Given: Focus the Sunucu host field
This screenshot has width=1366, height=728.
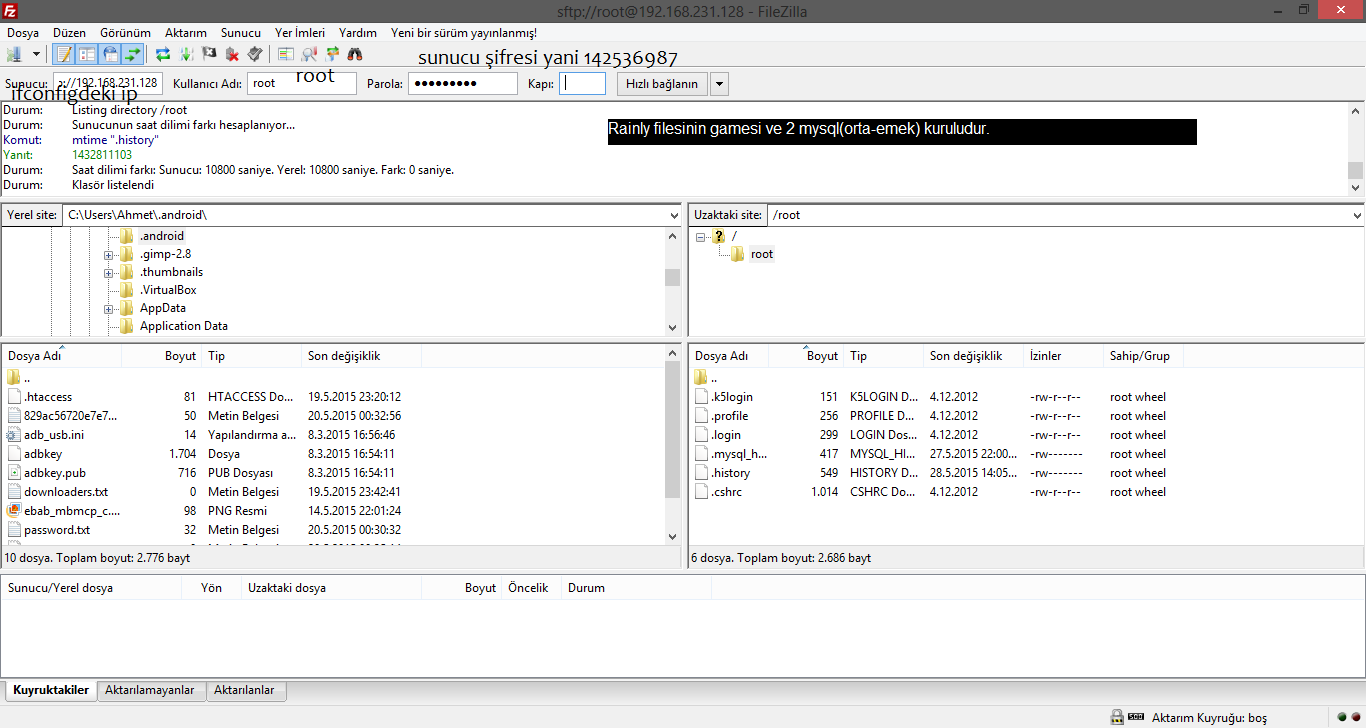Looking at the screenshot, I should 108,84.
